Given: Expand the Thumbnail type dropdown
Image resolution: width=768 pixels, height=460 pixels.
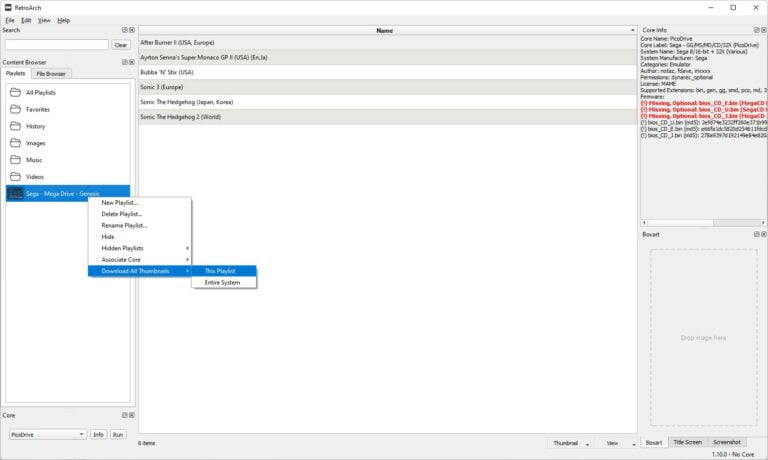Looking at the screenshot, I should (570, 443).
